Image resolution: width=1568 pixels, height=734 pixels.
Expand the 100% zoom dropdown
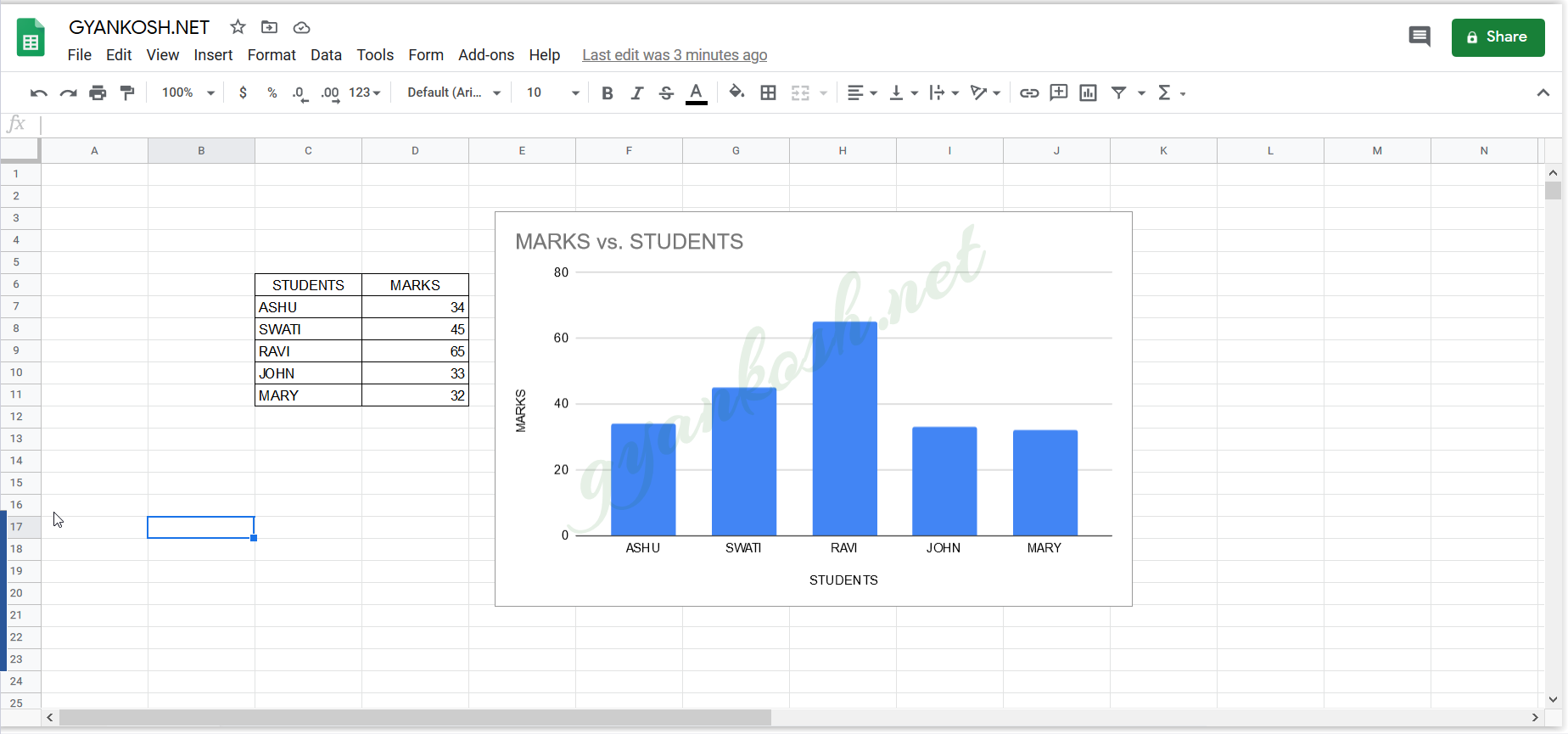(188, 92)
